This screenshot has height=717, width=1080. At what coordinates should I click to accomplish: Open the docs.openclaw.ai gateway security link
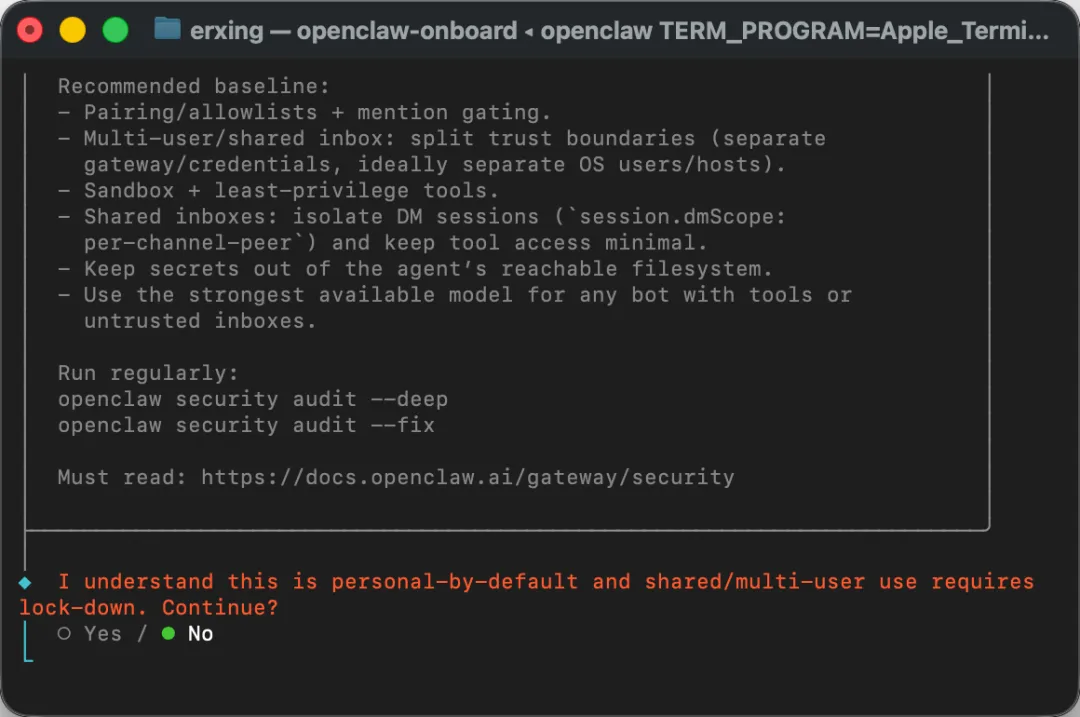(468, 477)
